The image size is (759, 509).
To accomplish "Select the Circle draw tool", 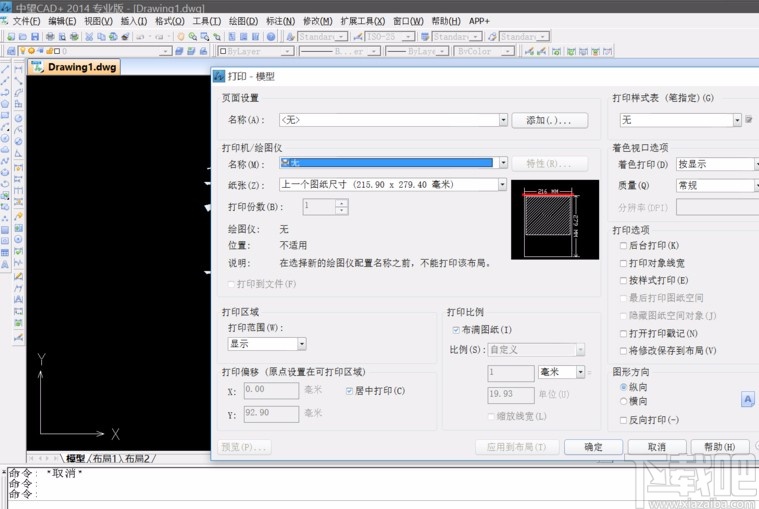I will click(5, 138).
